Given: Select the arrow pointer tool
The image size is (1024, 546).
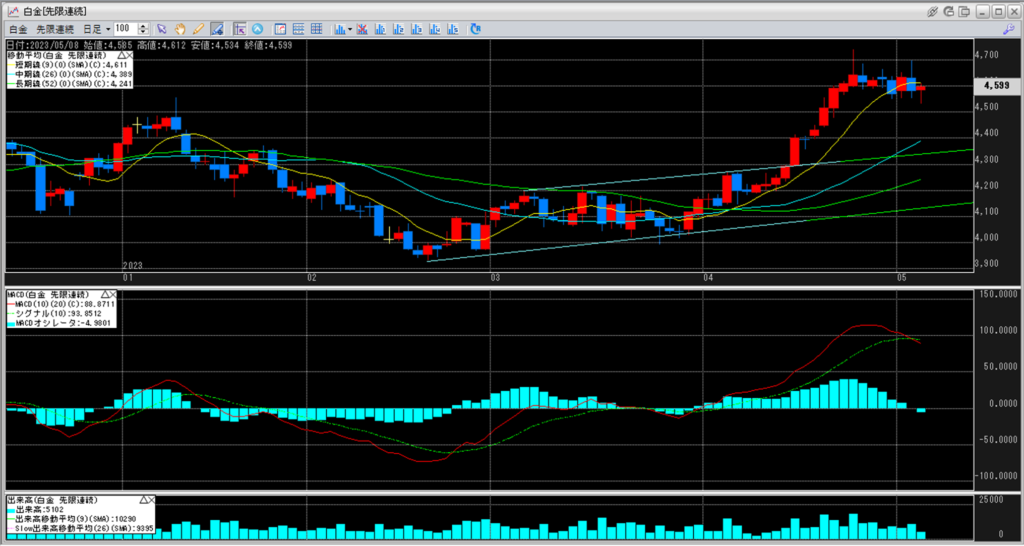Looking at the screenshot, I should tap(162, 29).
